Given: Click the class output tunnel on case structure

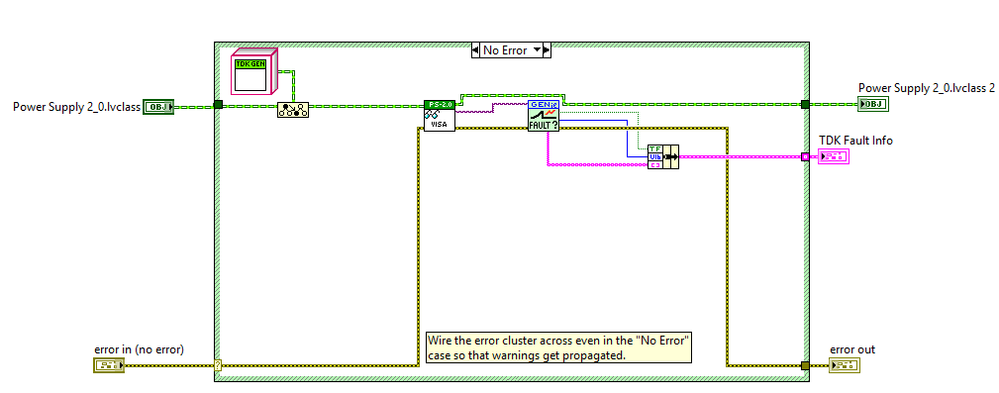Looking at the screenshot, I should click(805, 105).
